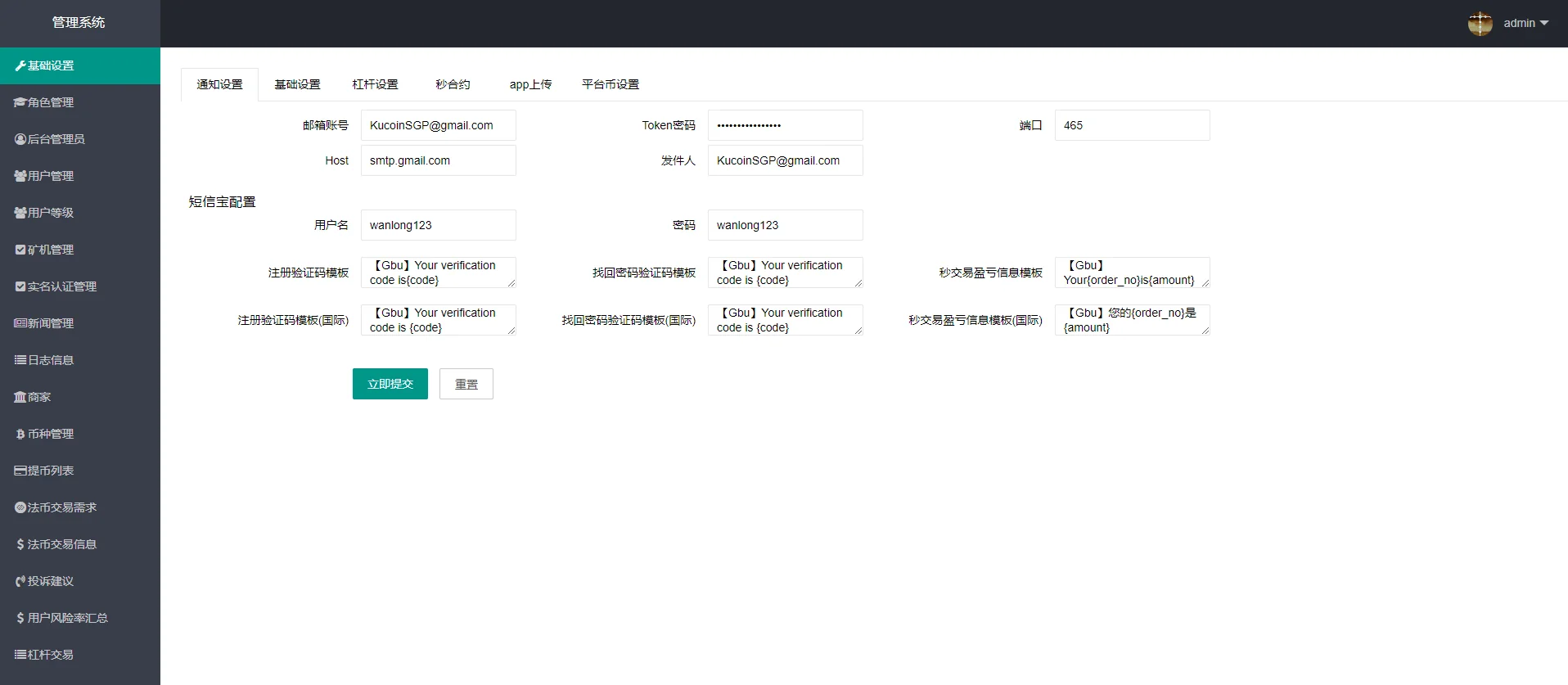Click the card icon next to 提币列表
The width and height of the screenshot is (1568, 685).
pos(20,471)
